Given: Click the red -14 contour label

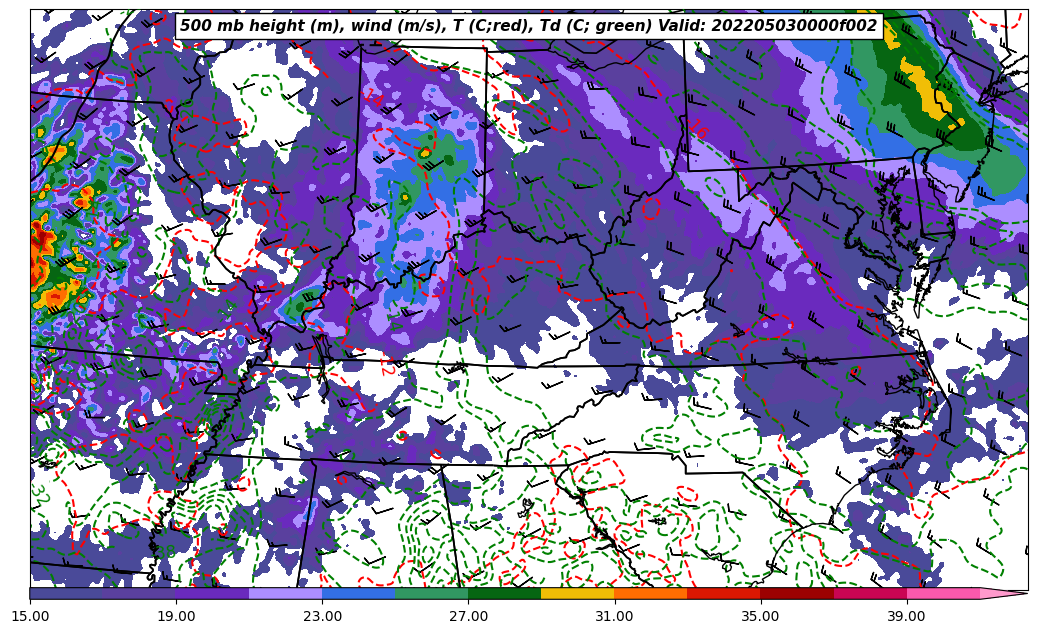Looking at the screenshot, I should pos(373,97).
